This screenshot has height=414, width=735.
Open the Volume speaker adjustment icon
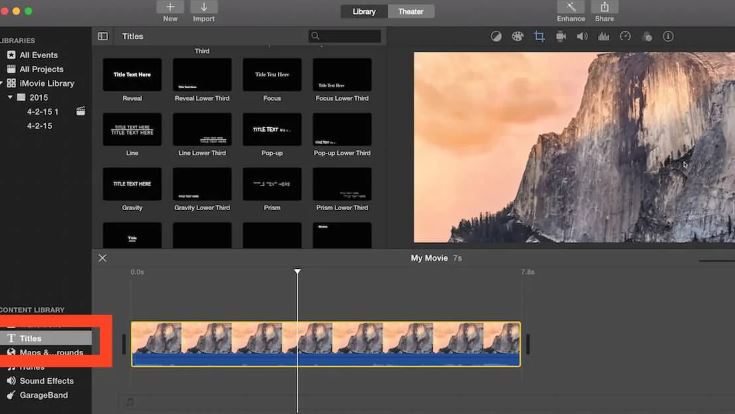click(582, 36)
